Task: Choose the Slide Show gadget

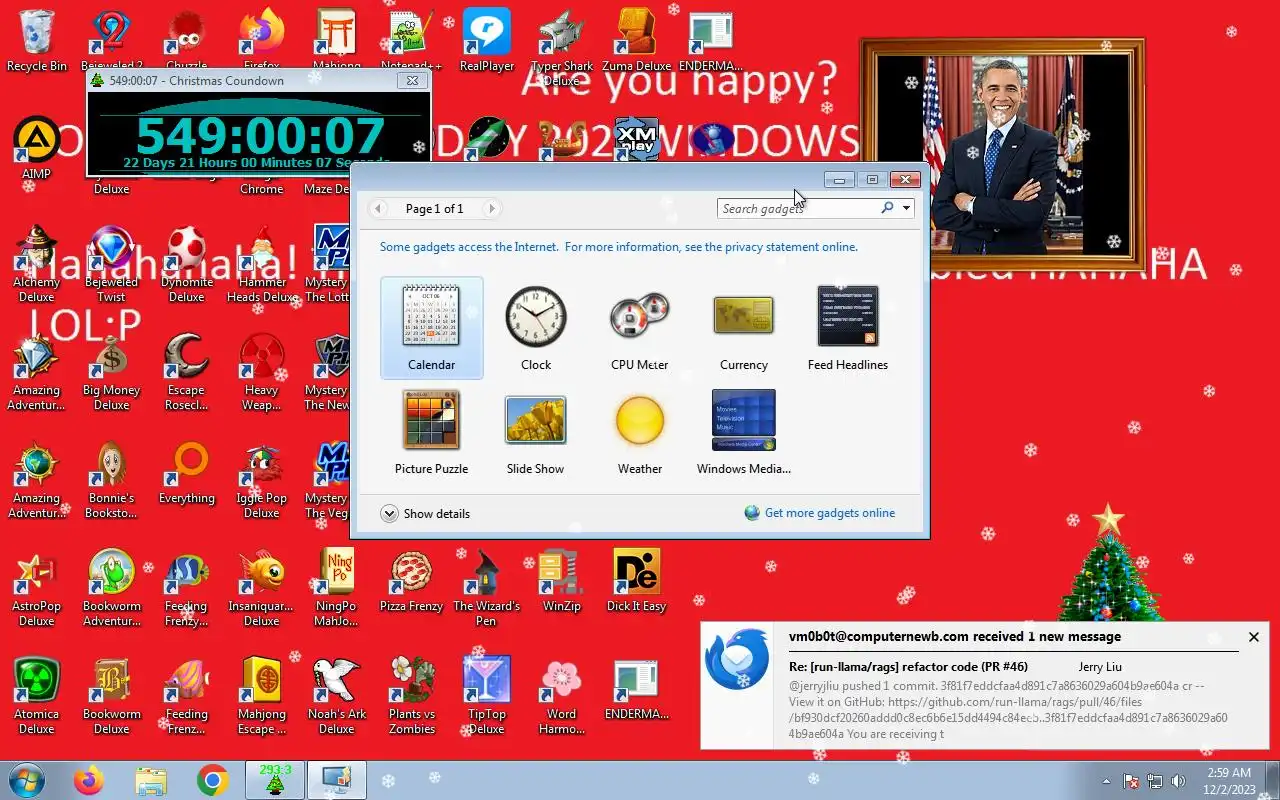Action: tap(536, 432)
